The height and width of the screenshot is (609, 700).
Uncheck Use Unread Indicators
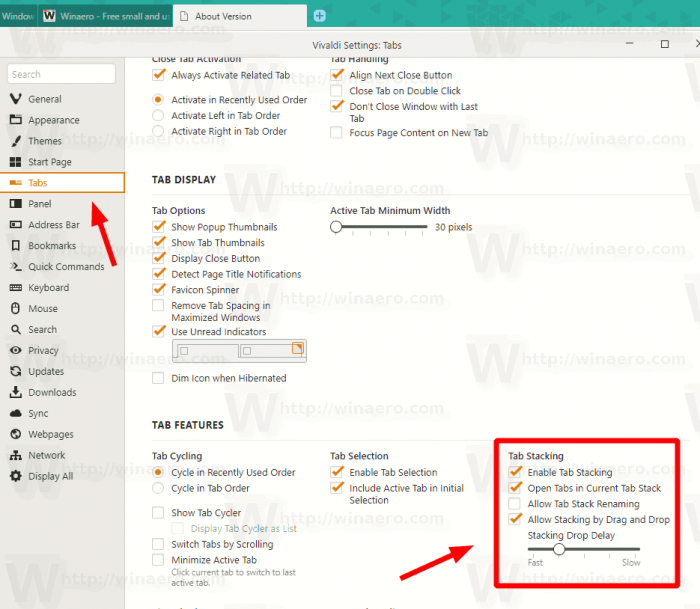(158, 331)
